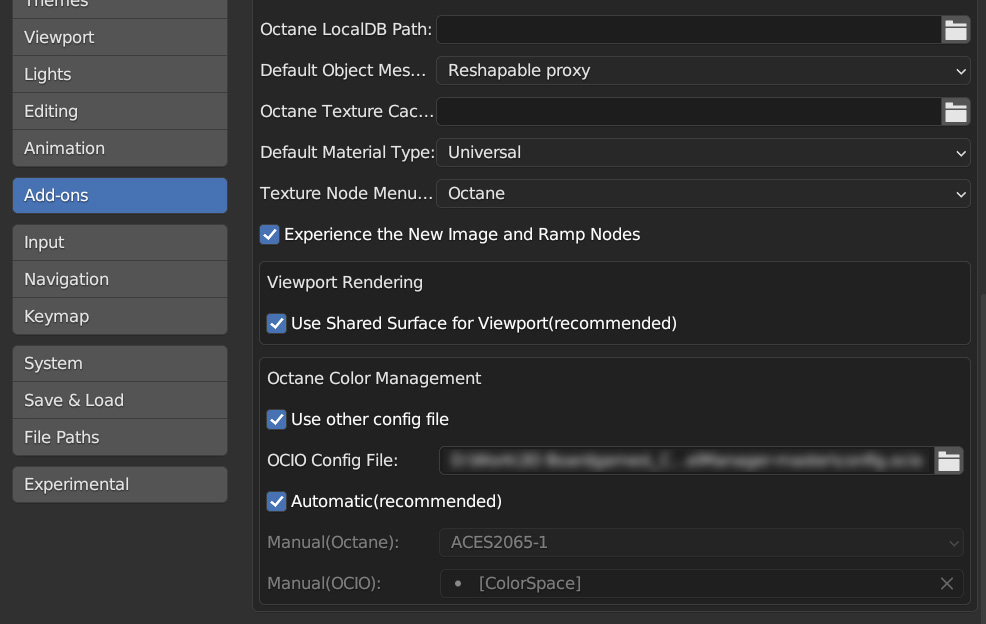Browse for OCIO Config File
986x624 pixels.
coord(949,461)
